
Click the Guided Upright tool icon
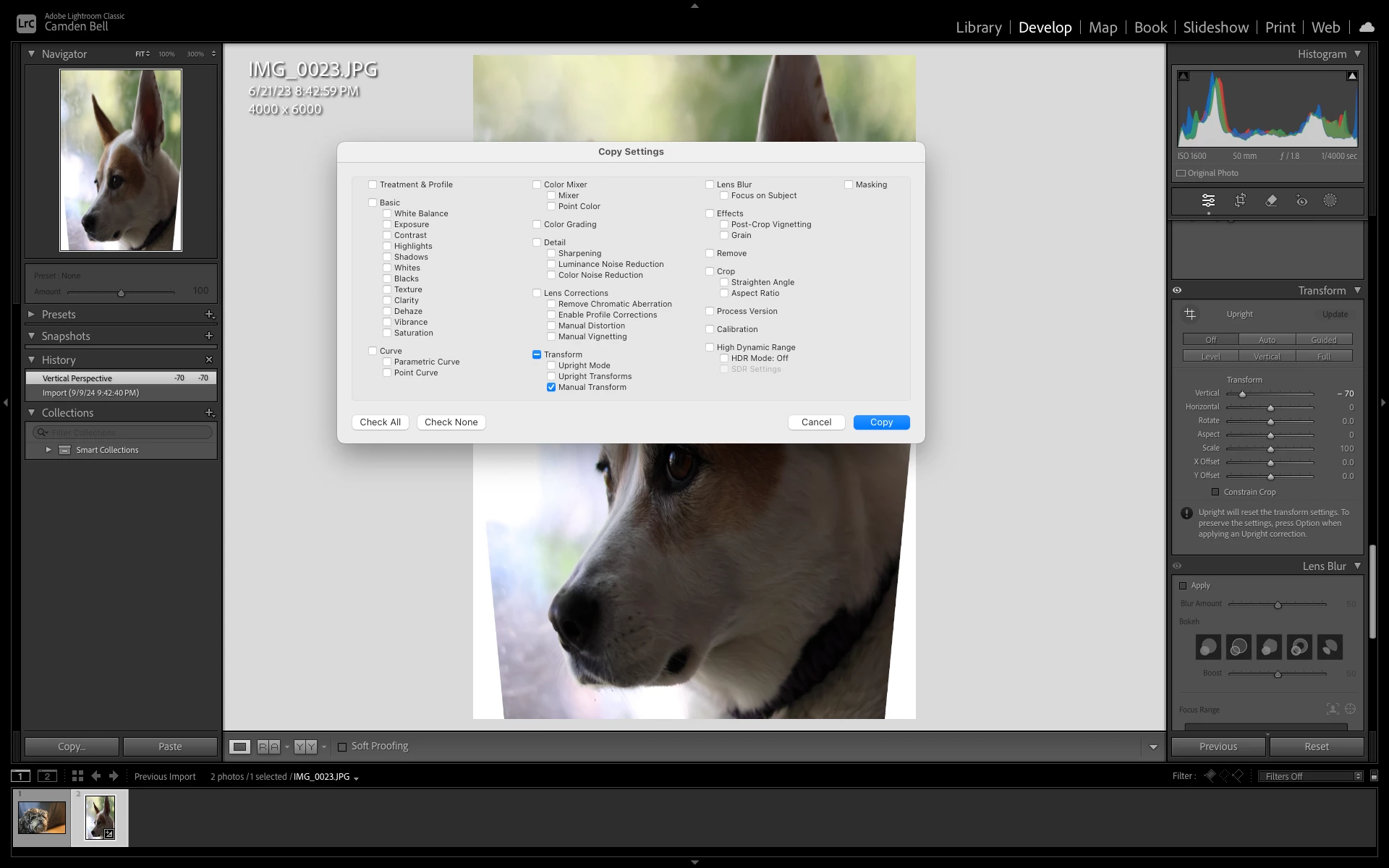pos(1190,314)
